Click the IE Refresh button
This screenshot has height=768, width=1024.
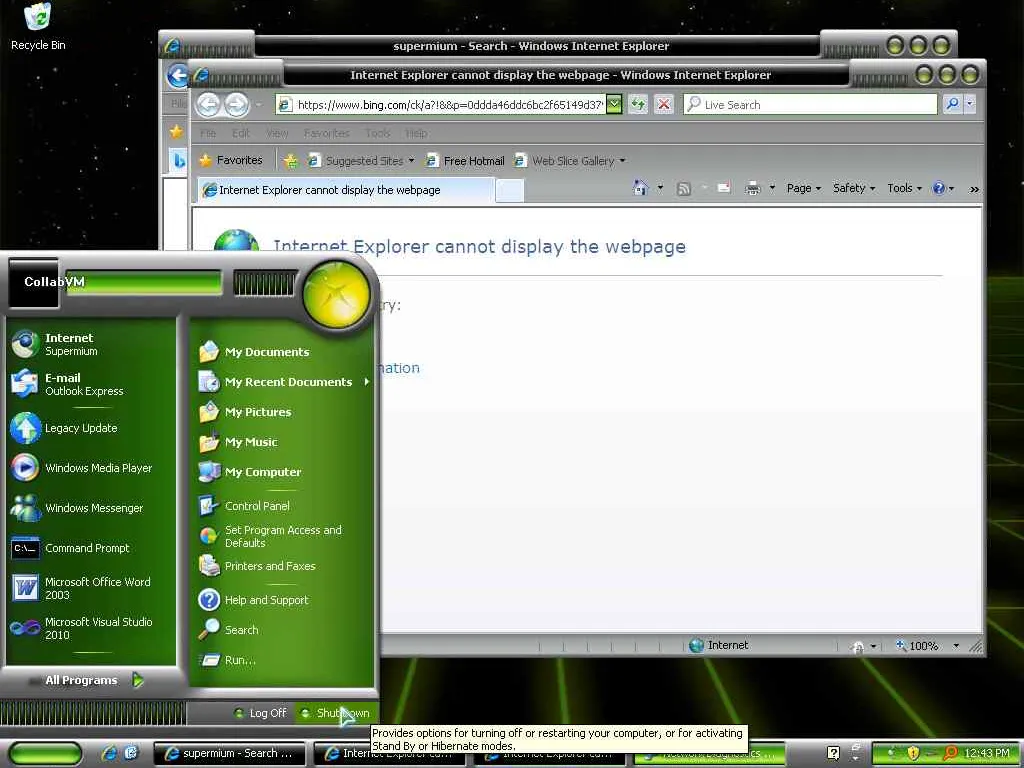click(x=638, y=104)
